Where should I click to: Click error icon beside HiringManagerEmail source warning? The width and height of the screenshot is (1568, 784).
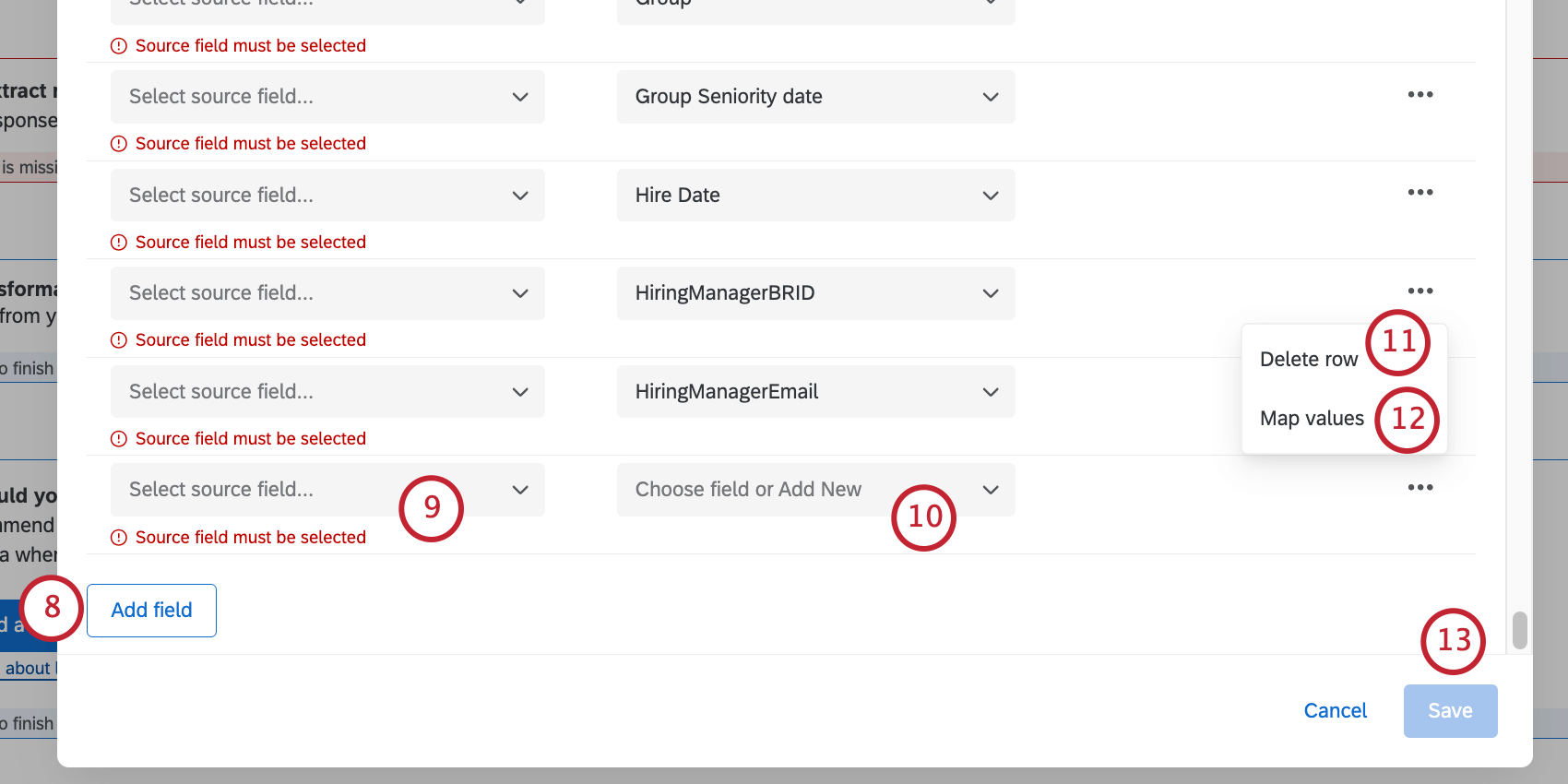pyautogui.click(x=118, y=438)
